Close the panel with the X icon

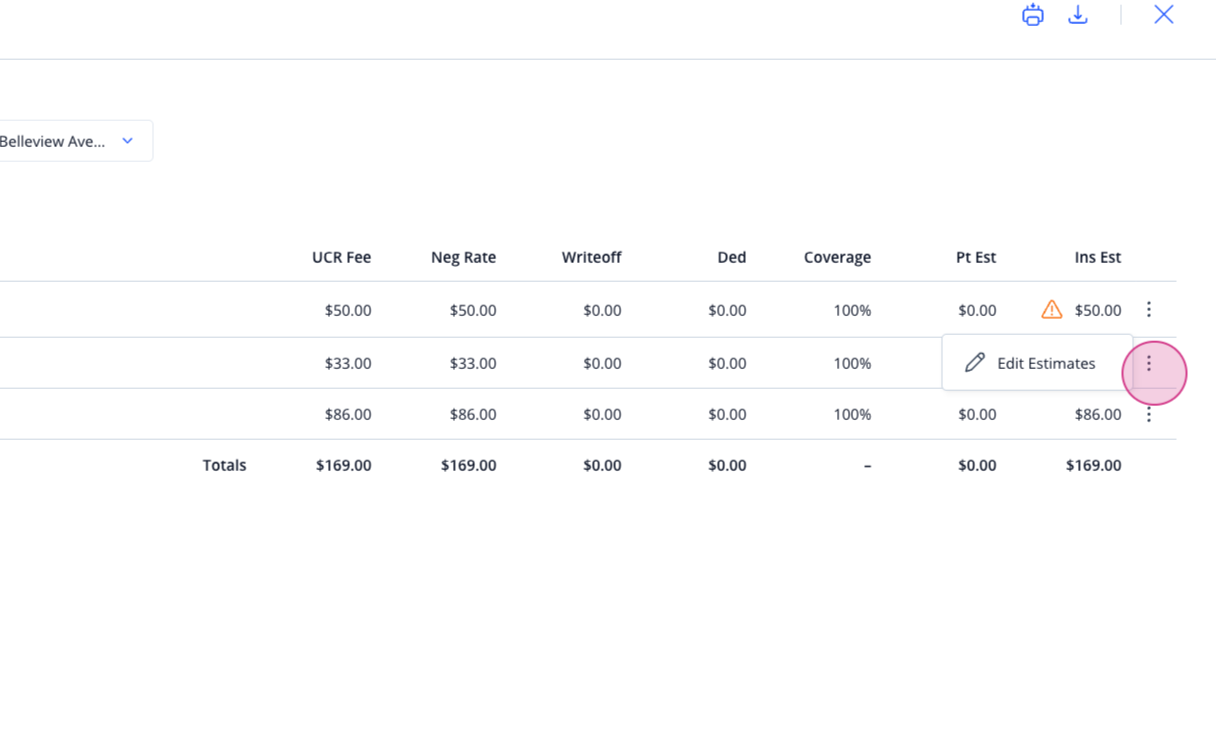pos(1163,14)
